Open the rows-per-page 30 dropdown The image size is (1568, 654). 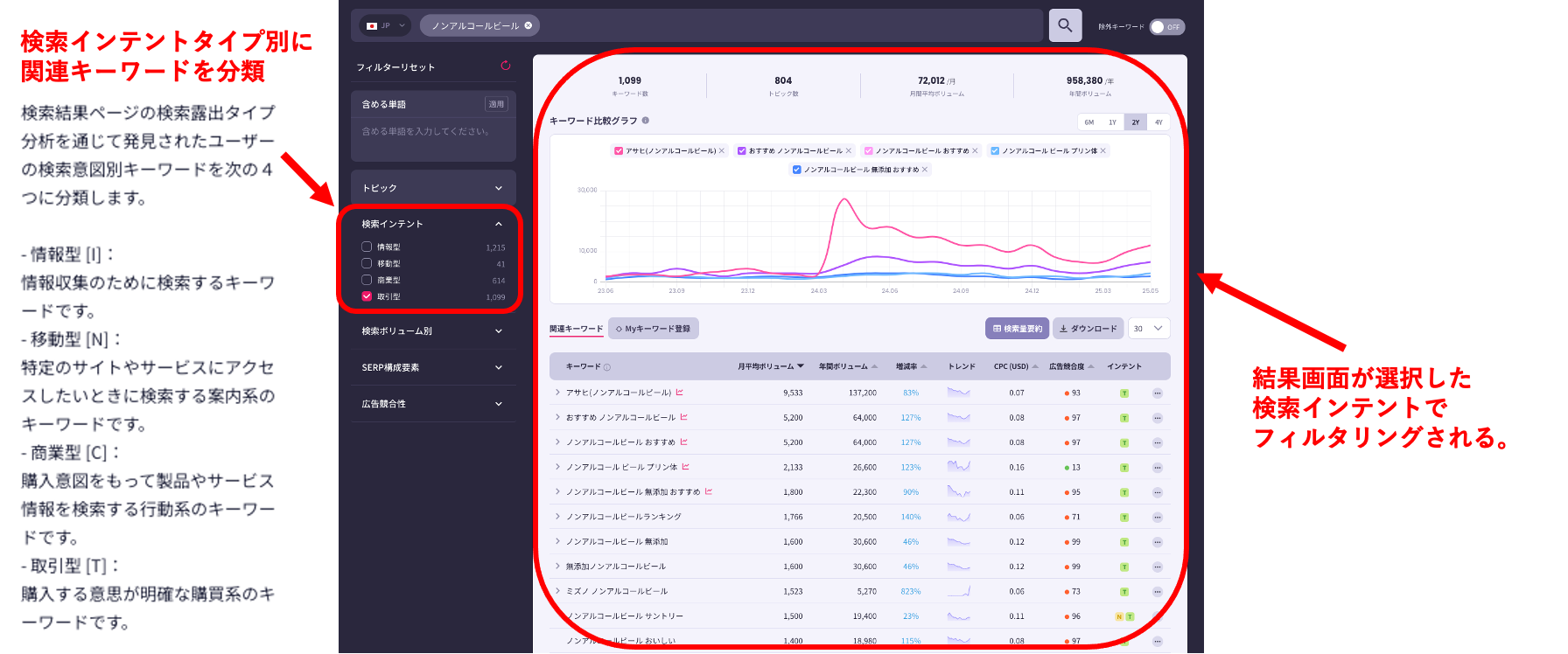point(1149,329)
